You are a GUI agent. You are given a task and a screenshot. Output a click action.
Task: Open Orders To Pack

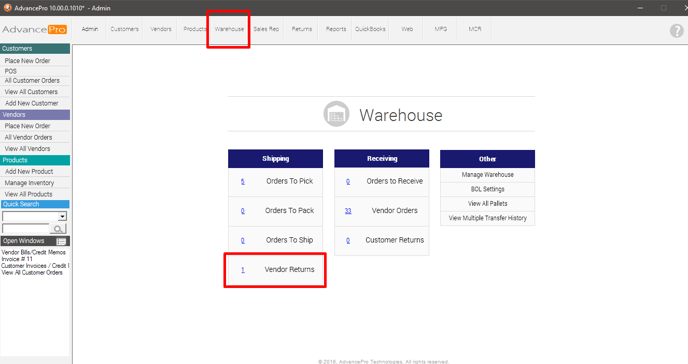click(289, 211)
